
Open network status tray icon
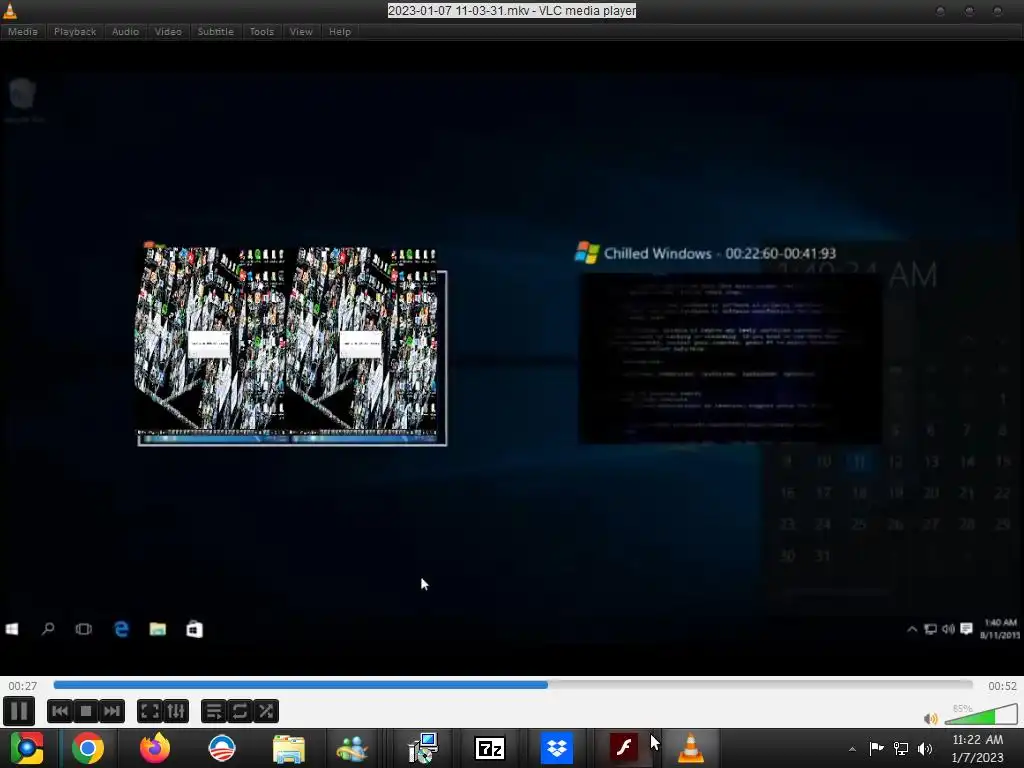coord(901,748)
